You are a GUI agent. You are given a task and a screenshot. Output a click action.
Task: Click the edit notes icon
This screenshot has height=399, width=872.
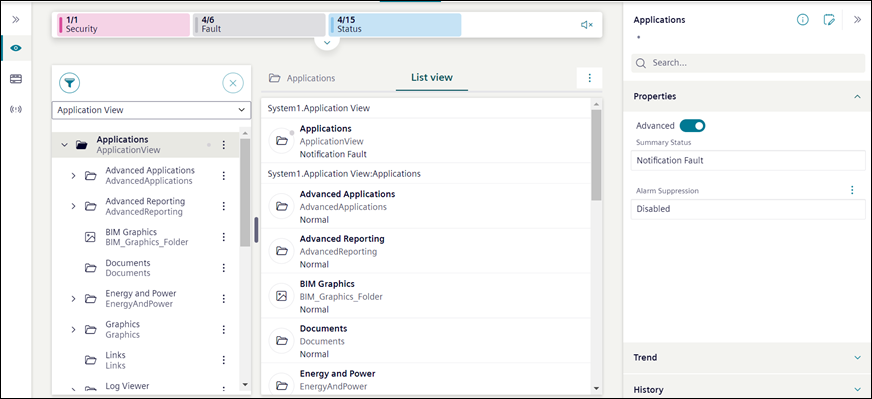[x=829, y=20]
